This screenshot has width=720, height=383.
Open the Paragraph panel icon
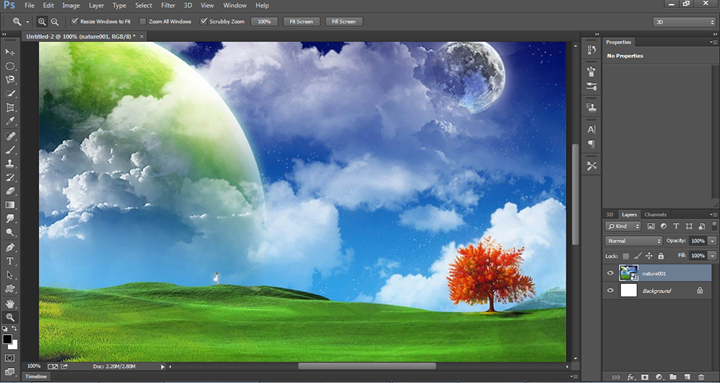coord(591,144)
